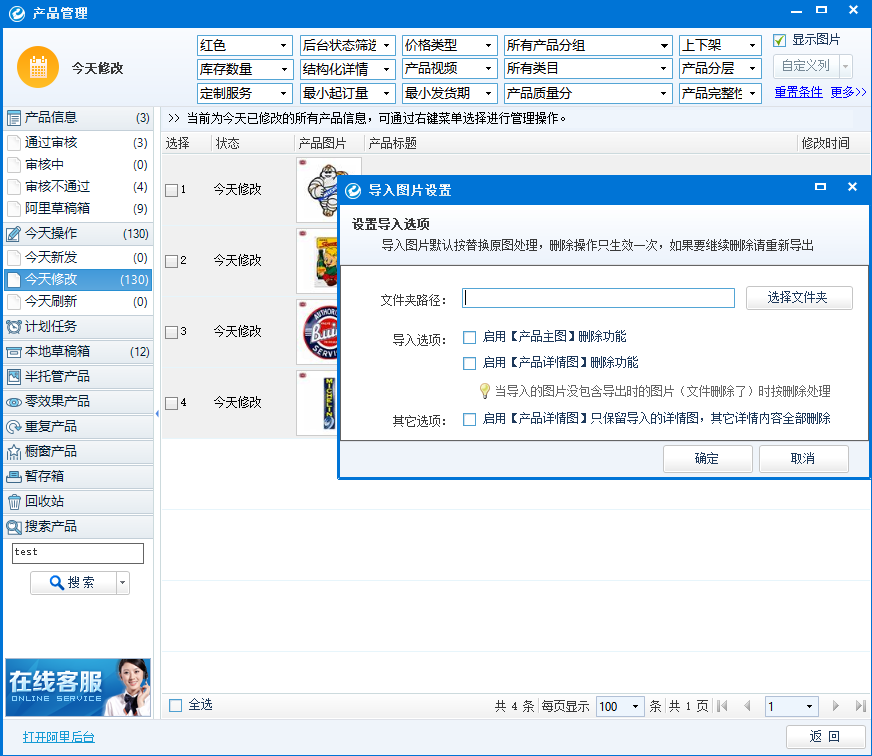Image resolution: width=872 pixels, height=756 pixels.
Task: Enable 启用【产品主图】删除功能 checkbox
Action: pos(469,337)
